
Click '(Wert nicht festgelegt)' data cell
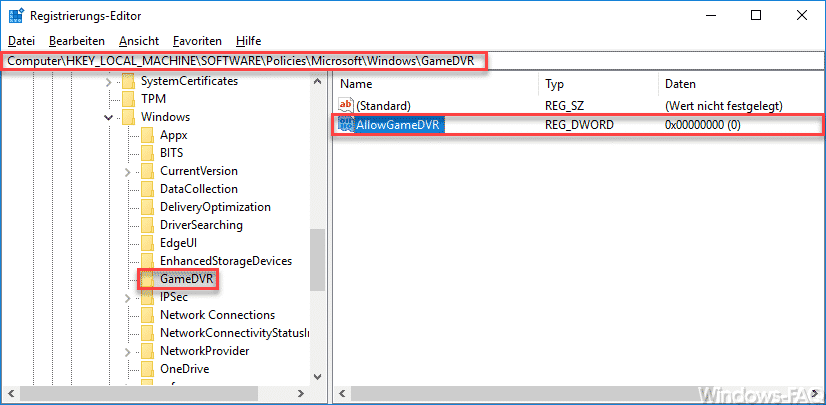(x=724, y=106)
